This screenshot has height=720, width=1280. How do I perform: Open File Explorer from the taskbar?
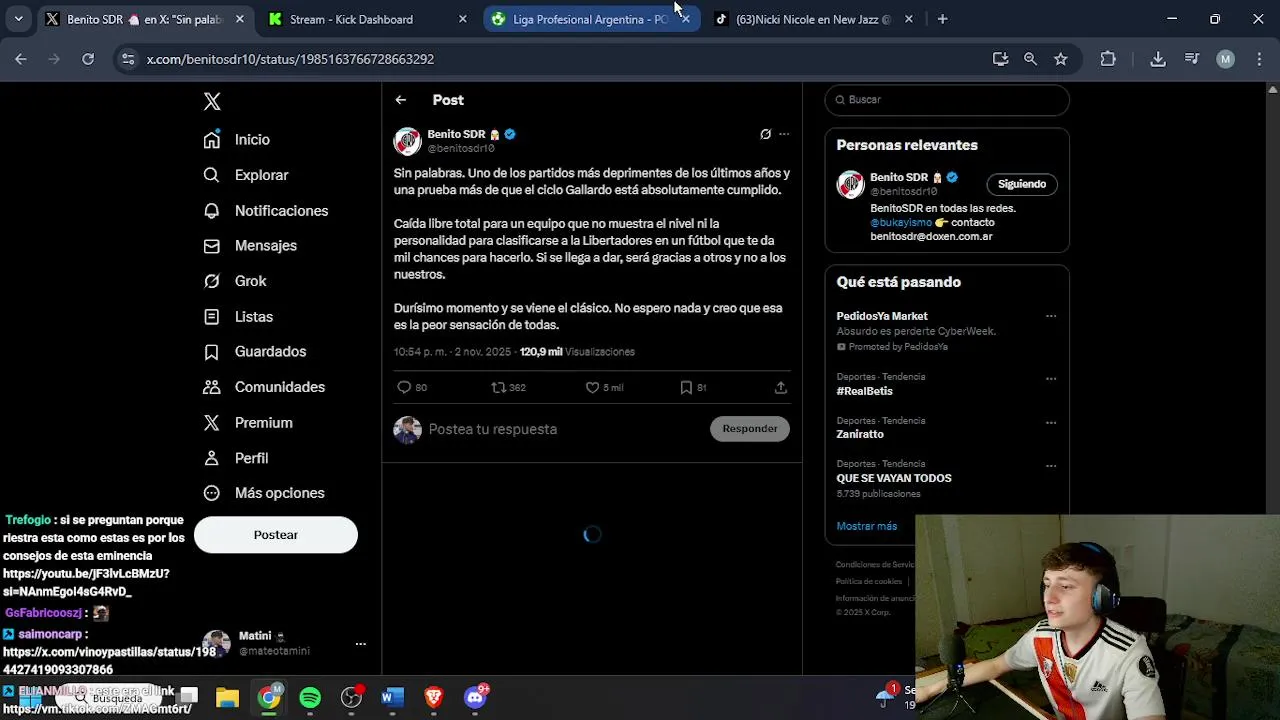tap(227, 697)
